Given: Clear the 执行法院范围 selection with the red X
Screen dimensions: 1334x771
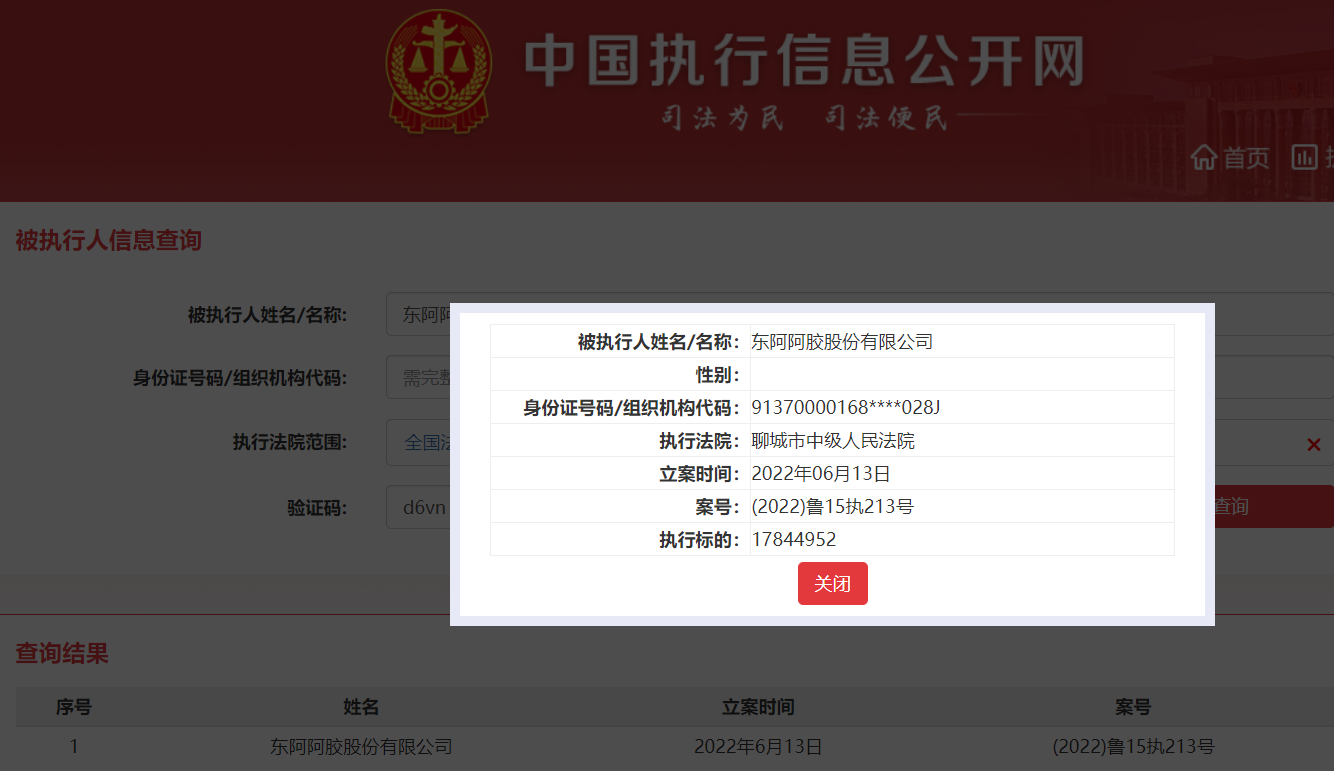Looking at the screenshot, I should point(1314,444).
